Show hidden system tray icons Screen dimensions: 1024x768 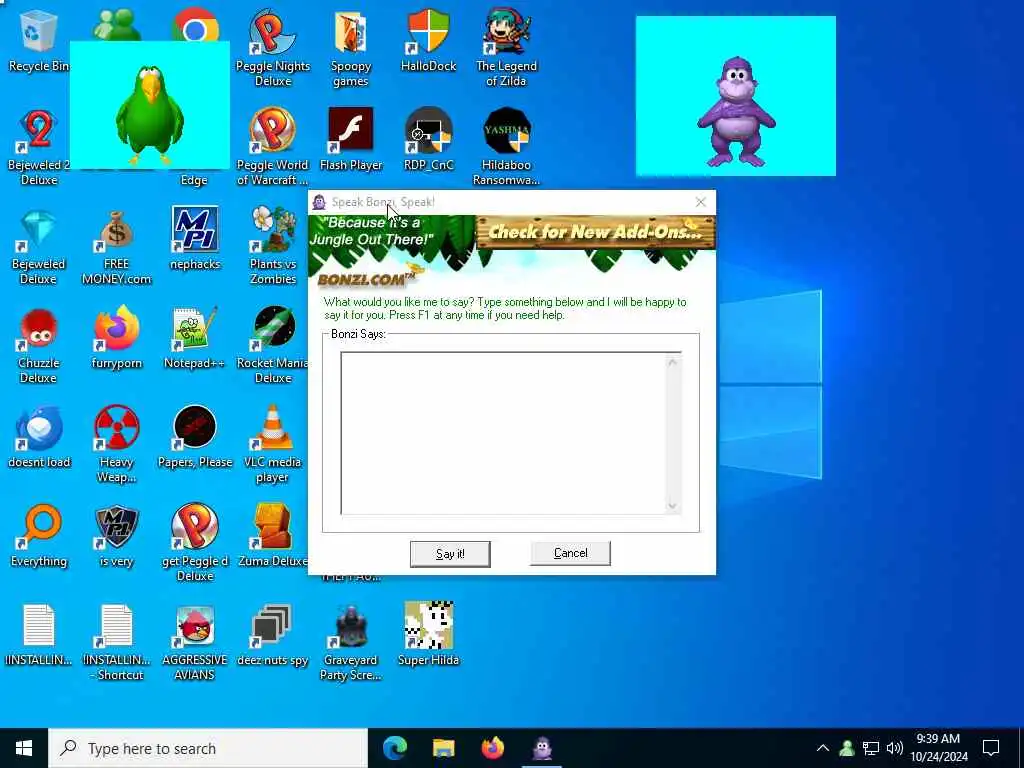click(x=823, y=748)
